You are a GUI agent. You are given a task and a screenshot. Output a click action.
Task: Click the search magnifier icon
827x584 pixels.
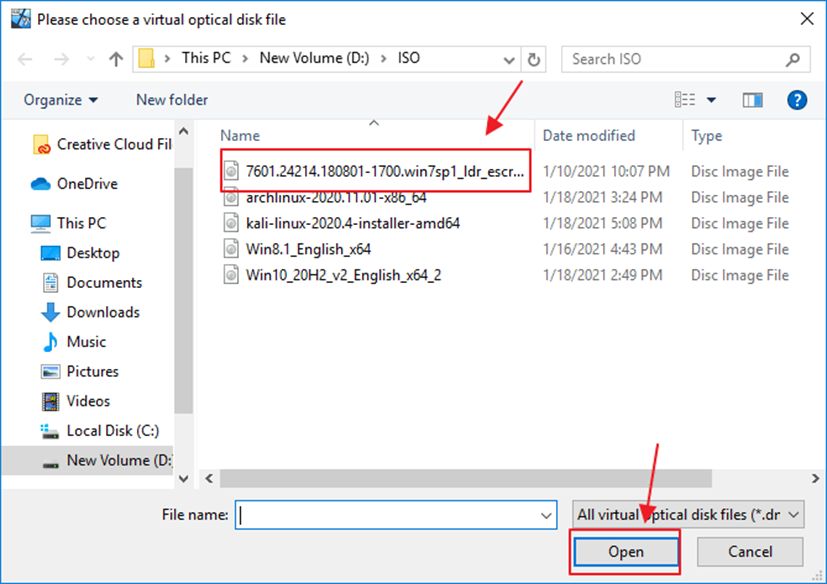coord(793,59)
